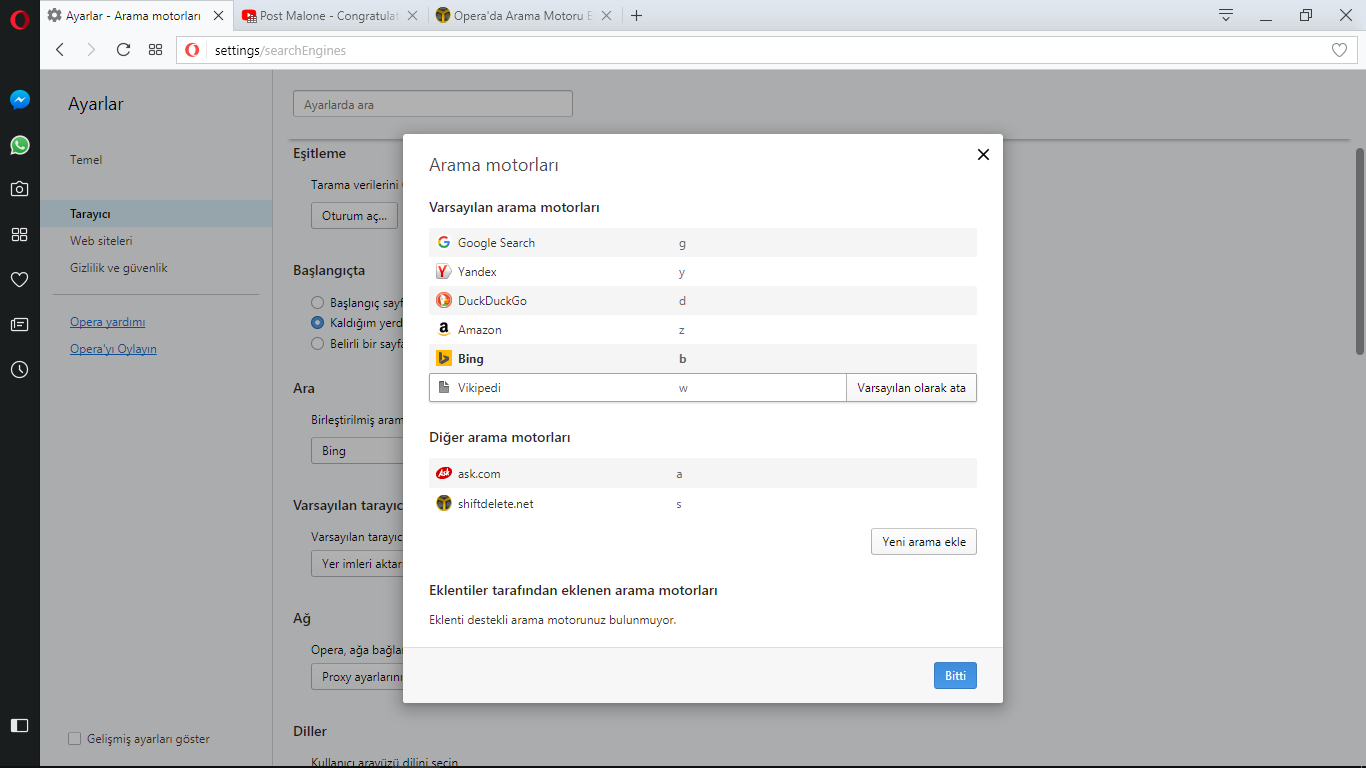Close the Arama motorları dialog
Image resolution: width=1366 pixels, height=768 pixels.
pyautogui.click(x=983, y=154)
